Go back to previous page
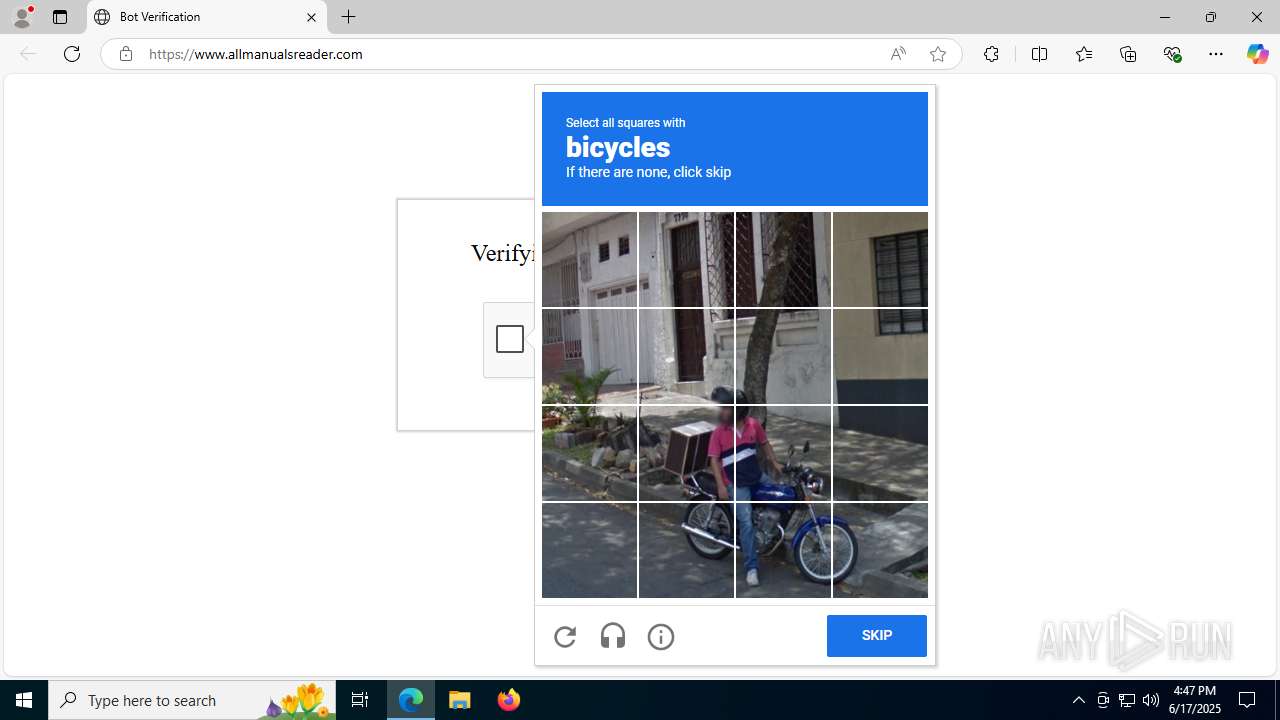Screen dimensions: 1280x720 point(28,54)
